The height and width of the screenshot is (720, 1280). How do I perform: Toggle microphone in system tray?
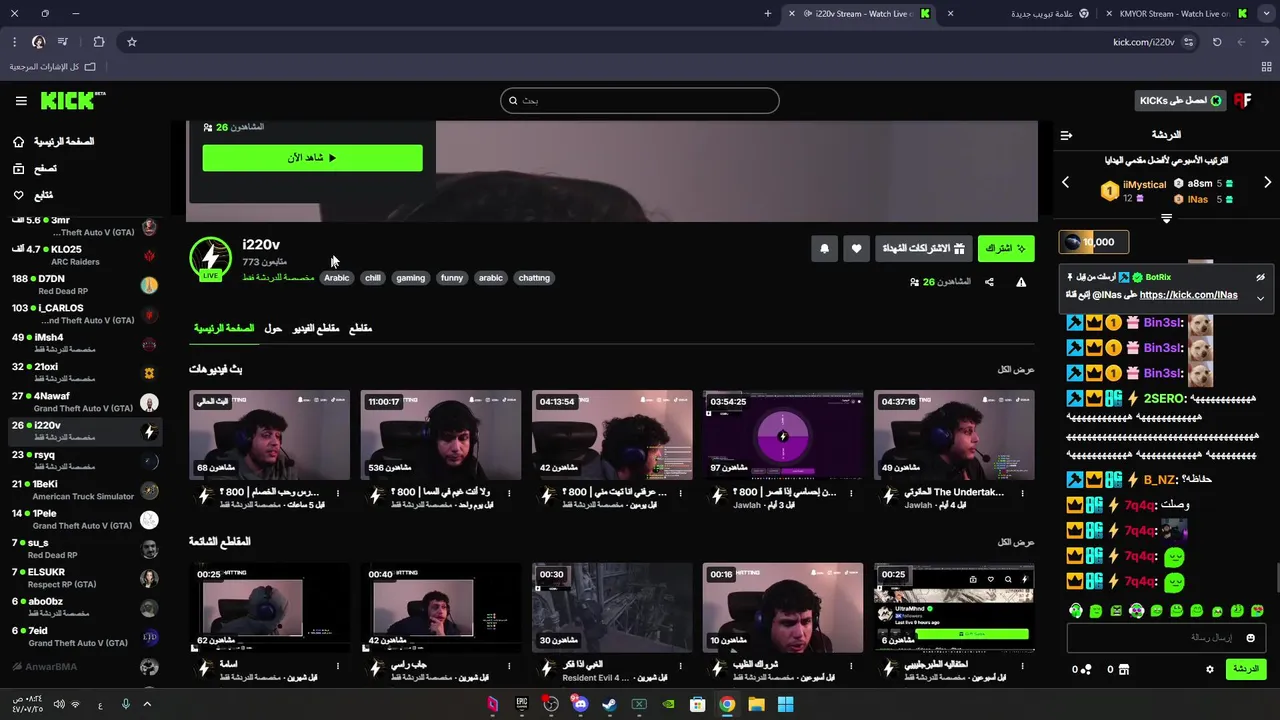pos(125,704)
